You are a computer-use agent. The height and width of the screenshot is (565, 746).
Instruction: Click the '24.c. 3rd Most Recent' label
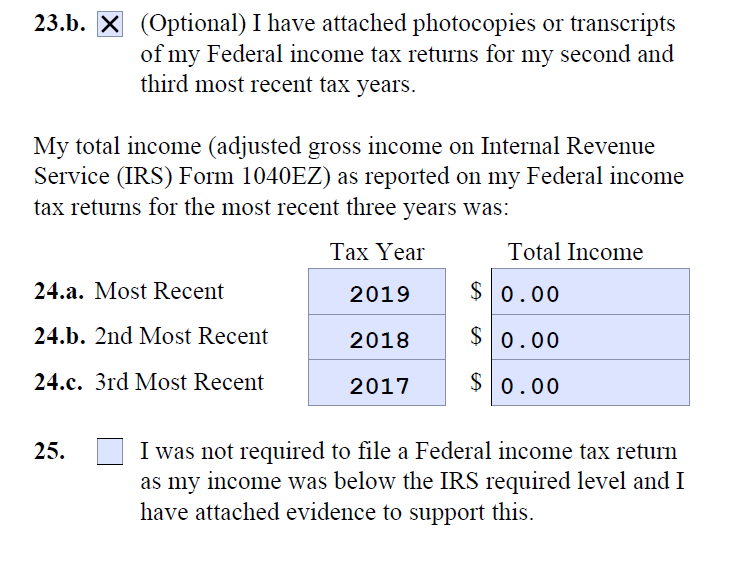click(x=148, y=382)
